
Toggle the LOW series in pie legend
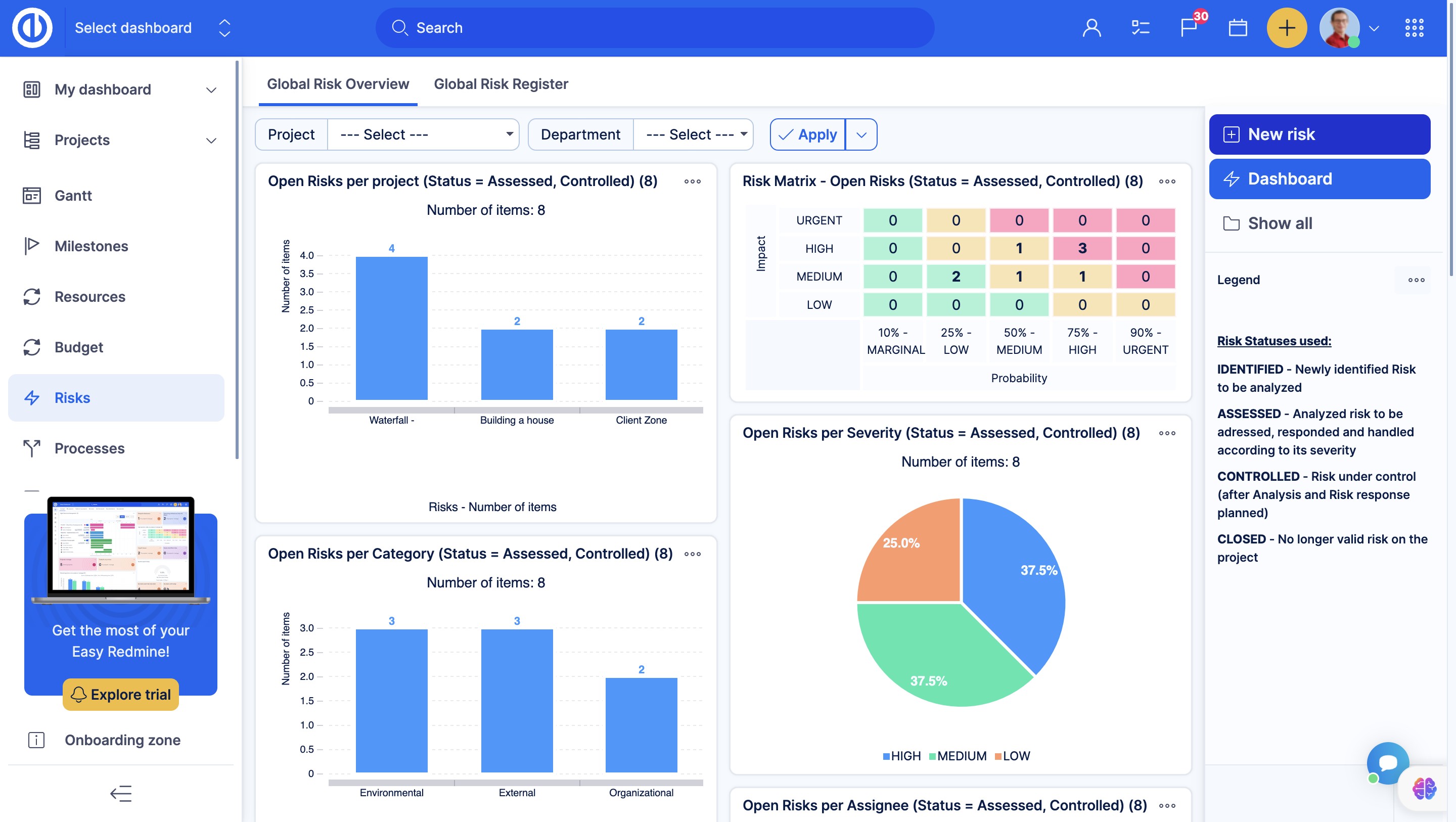coord(1013,756)
